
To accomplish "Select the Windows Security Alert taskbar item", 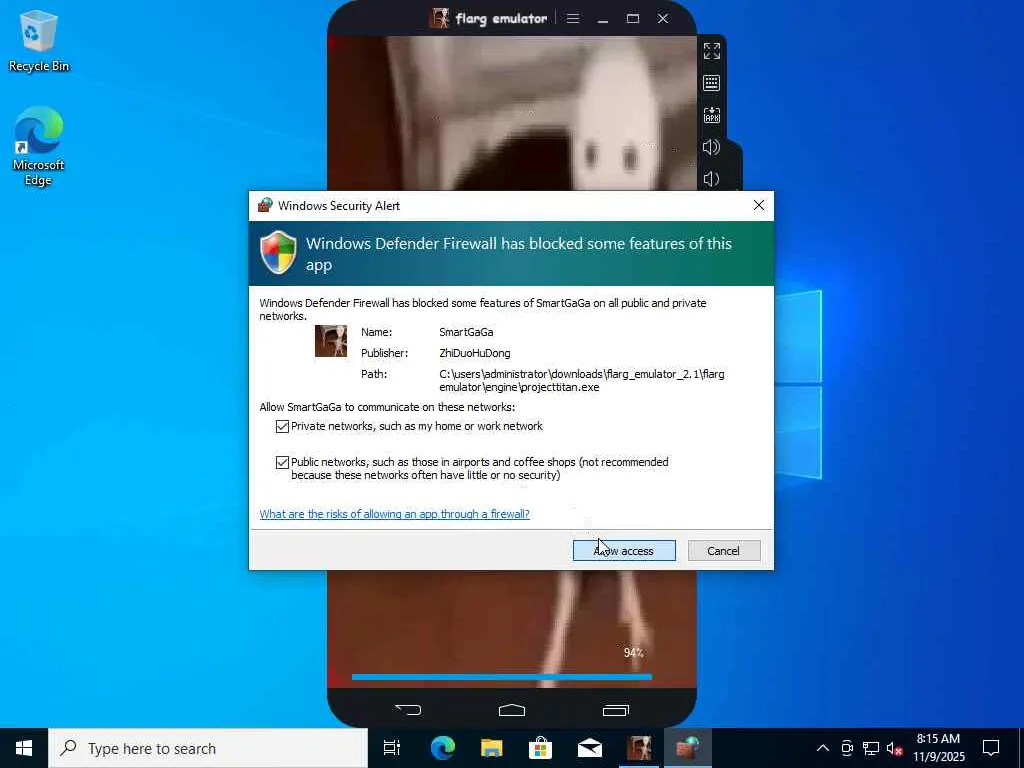I will point(688,748).
